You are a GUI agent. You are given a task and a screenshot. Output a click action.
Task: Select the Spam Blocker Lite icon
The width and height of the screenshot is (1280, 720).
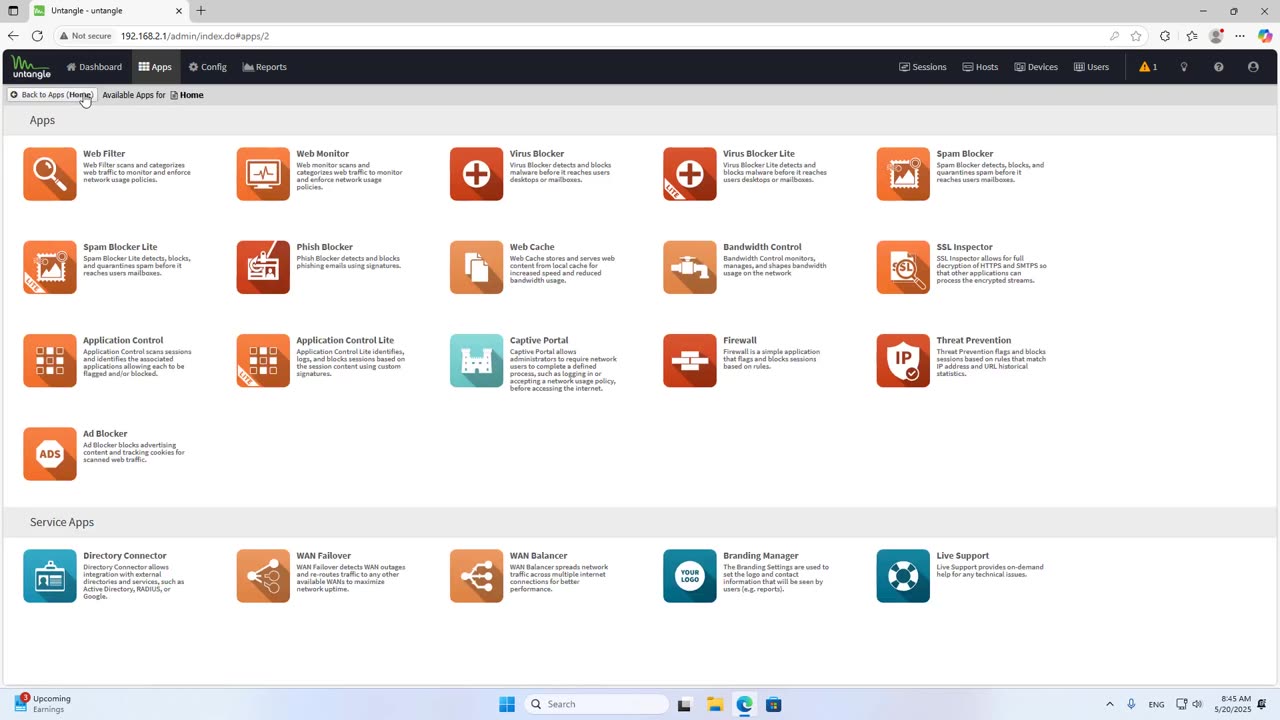click(50, 267)
